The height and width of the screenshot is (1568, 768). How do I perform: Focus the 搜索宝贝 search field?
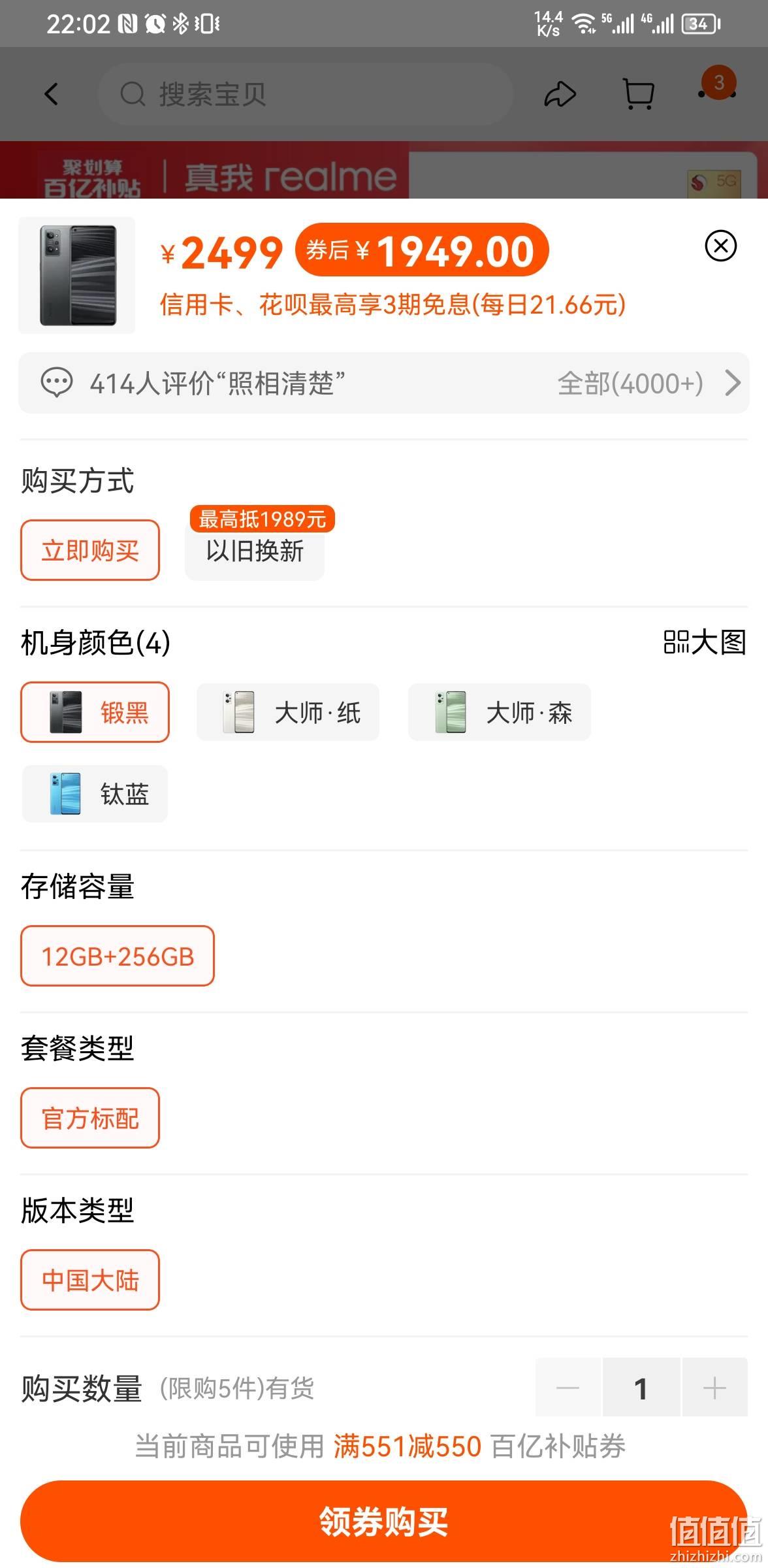(306, 94)
